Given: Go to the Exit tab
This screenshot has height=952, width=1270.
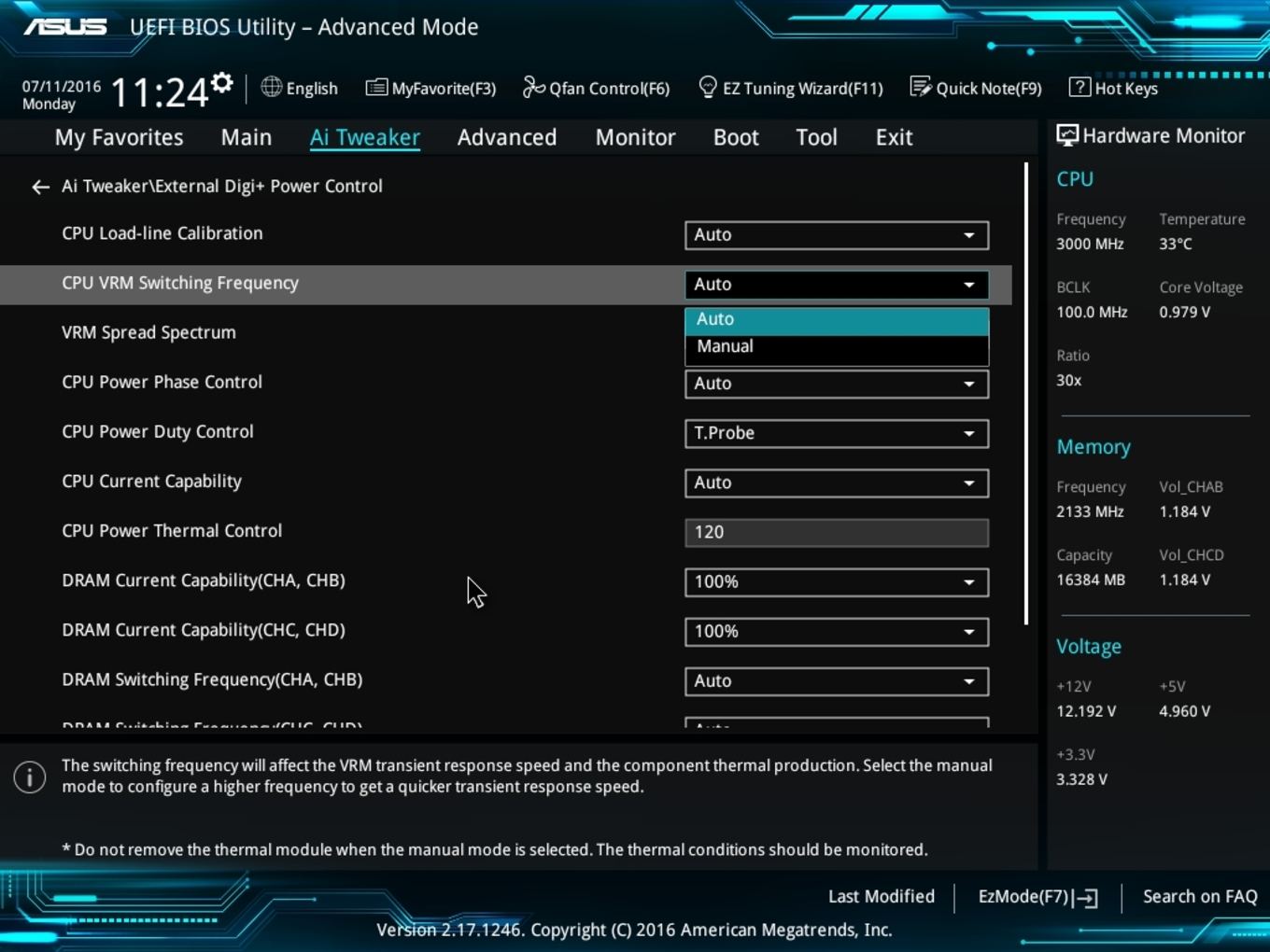Looking at the screenshot, I should coord(894,137).
